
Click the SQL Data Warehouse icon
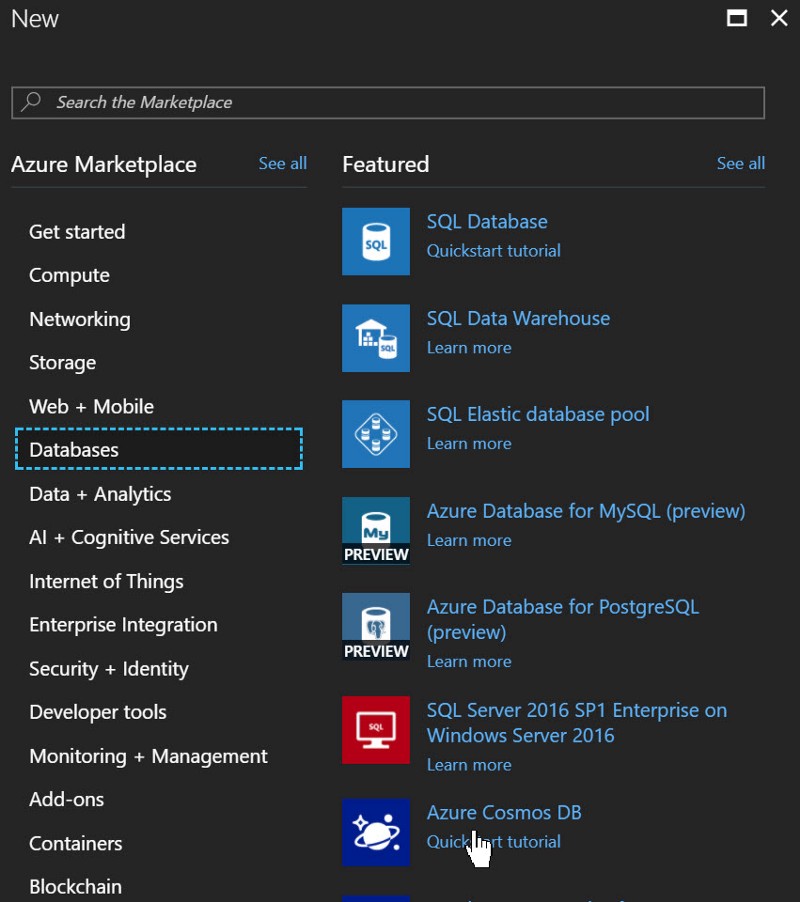376,338
